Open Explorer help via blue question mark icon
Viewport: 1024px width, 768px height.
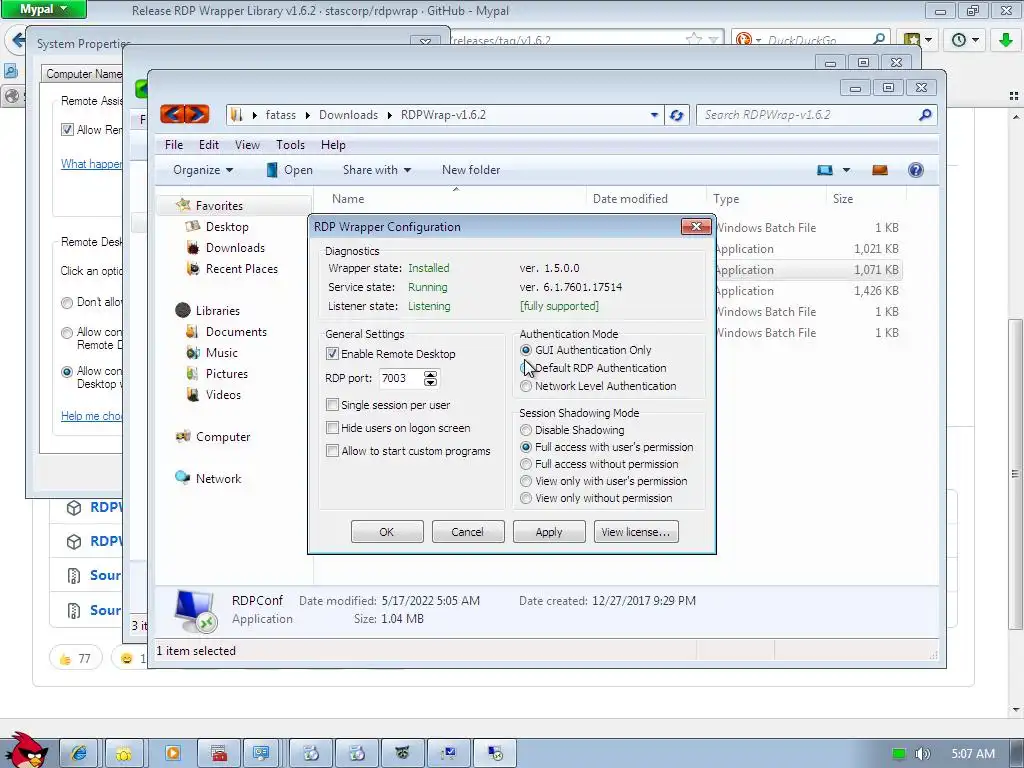tap(916, 170)
